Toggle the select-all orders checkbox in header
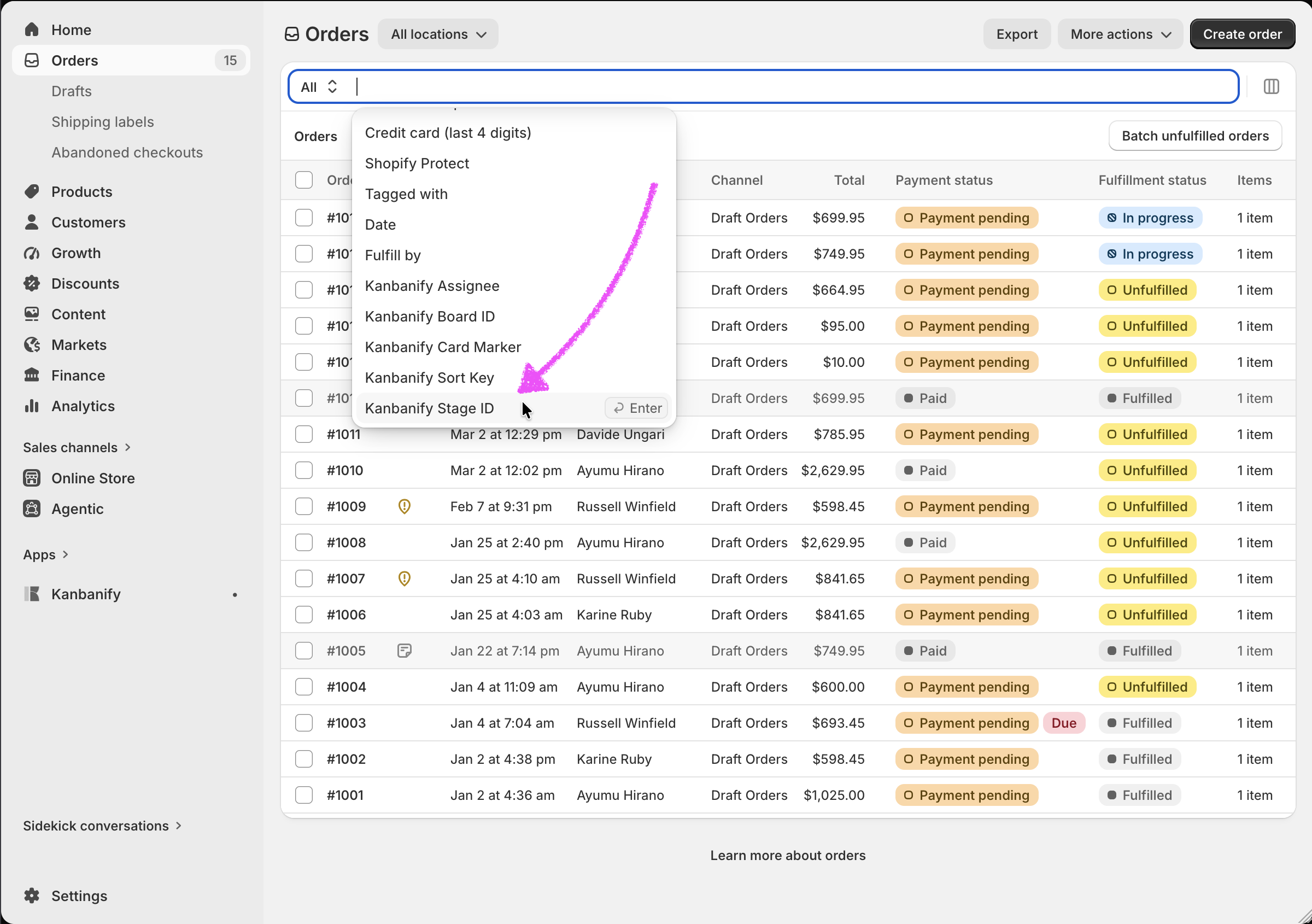Screen dimensions: 1312x924 point(304,180)
